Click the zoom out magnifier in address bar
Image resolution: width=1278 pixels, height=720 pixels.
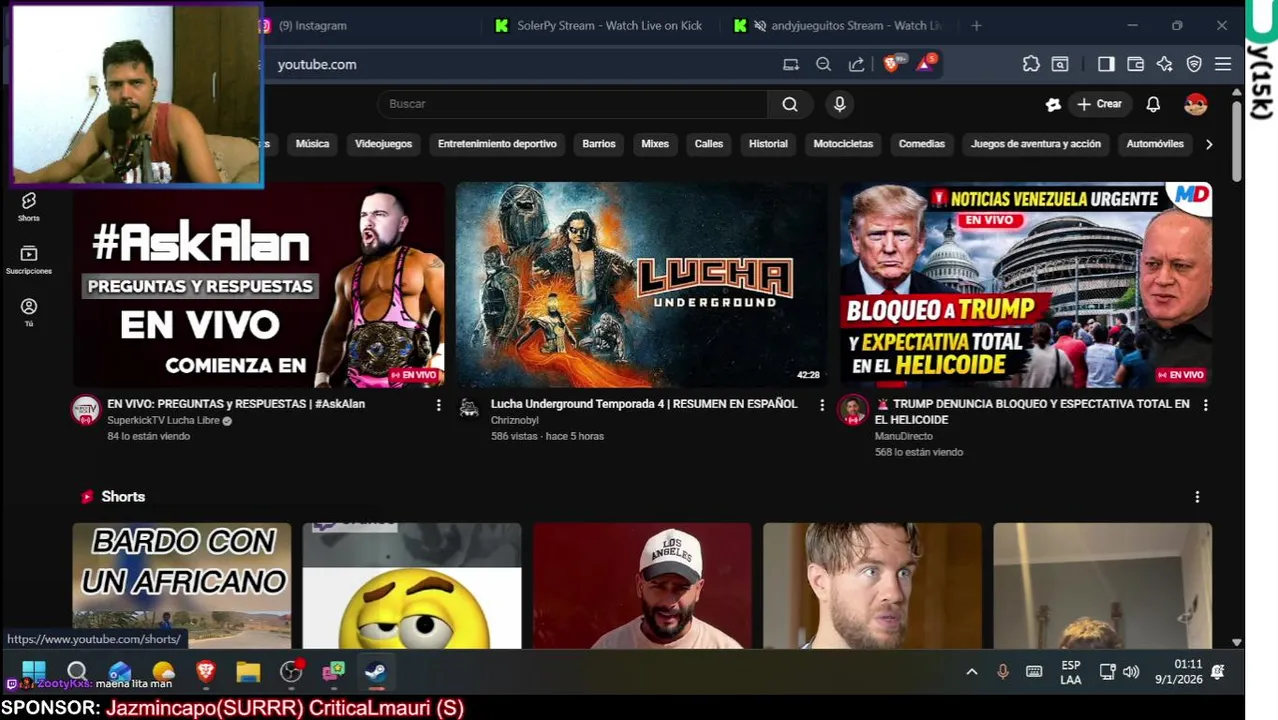[823, 64]
